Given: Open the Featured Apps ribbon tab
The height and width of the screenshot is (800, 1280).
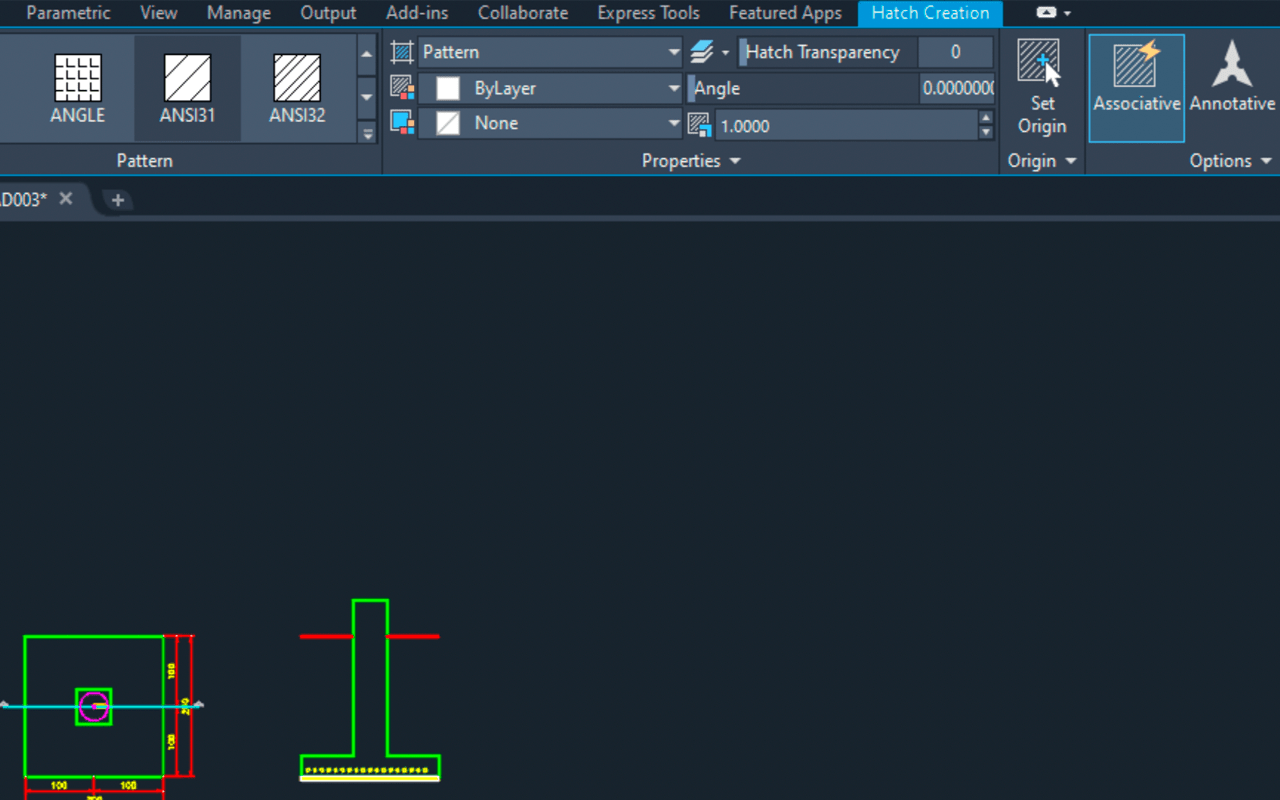Looking at the screenshot, I should 786,13.
